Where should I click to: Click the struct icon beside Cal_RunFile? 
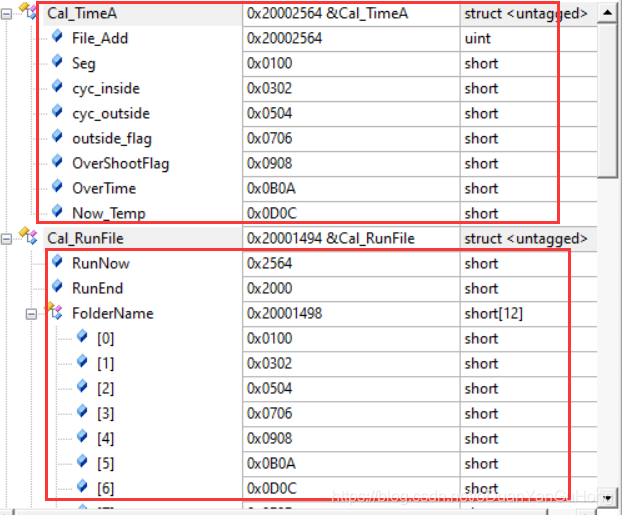click(29, 235)
